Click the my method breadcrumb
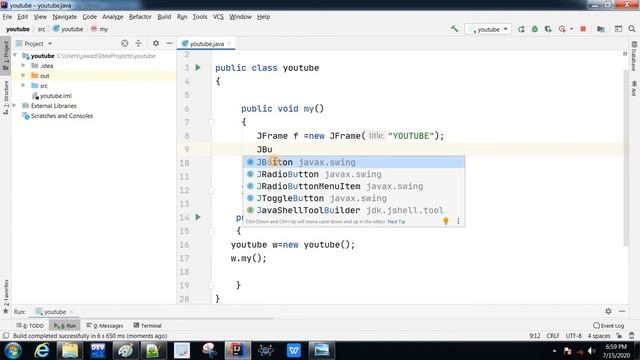 [x=100, y=29]
